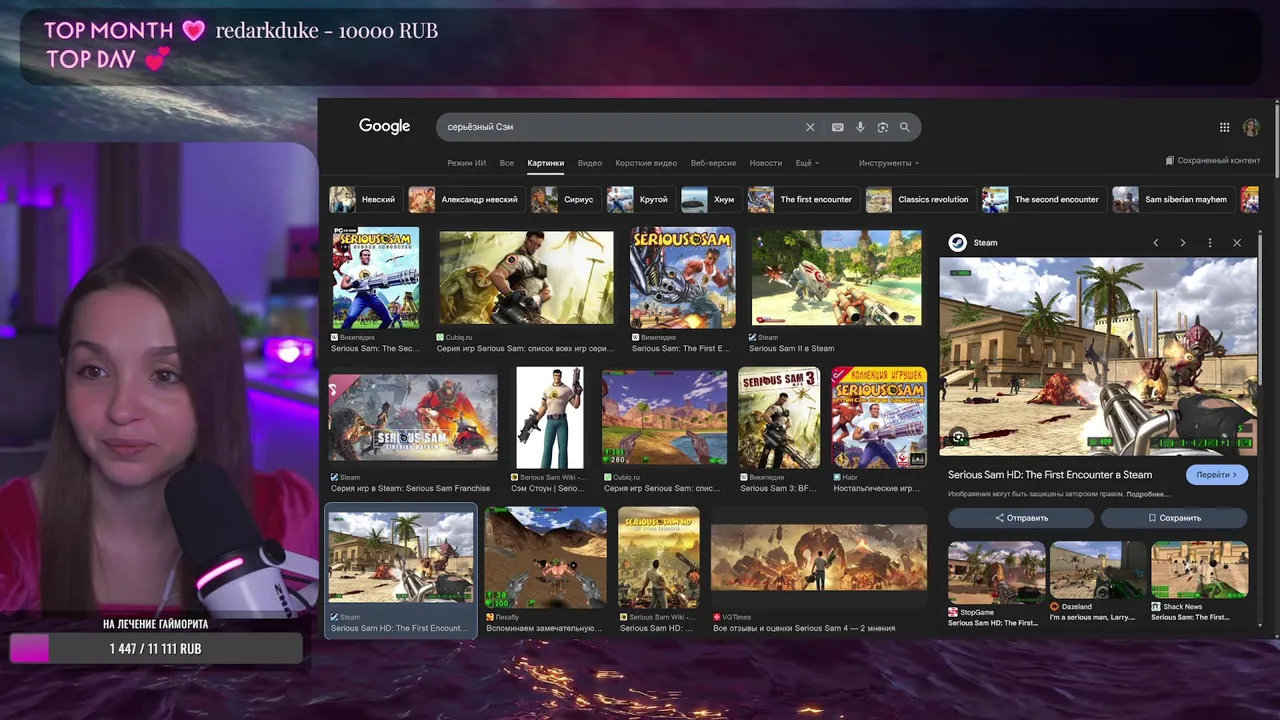Open Пикабу Вспоминаем замечательную thumbnail

pyautogui.click(x=546, y=557)
